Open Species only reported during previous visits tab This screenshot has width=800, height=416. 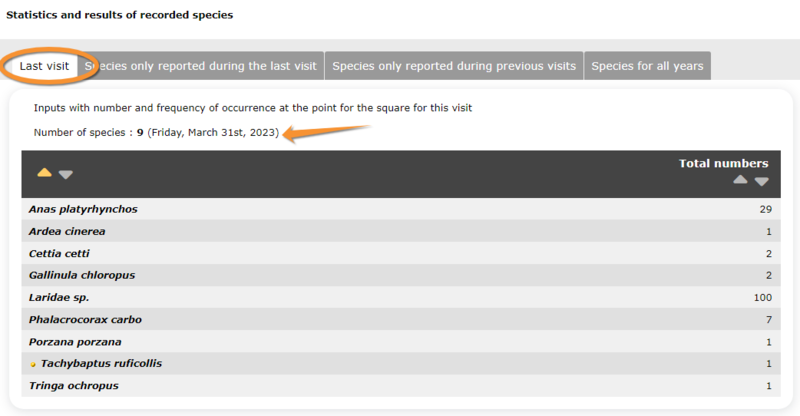coord(454,66)
